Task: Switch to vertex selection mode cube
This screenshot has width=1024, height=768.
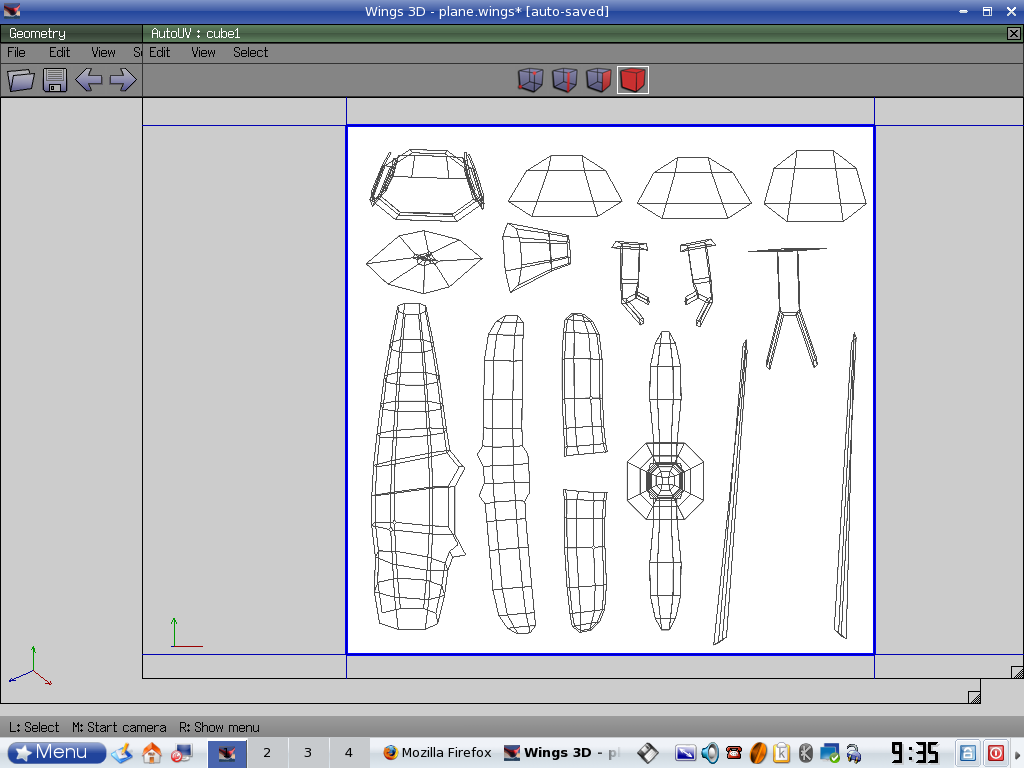Action: click(x=530, y=80)
